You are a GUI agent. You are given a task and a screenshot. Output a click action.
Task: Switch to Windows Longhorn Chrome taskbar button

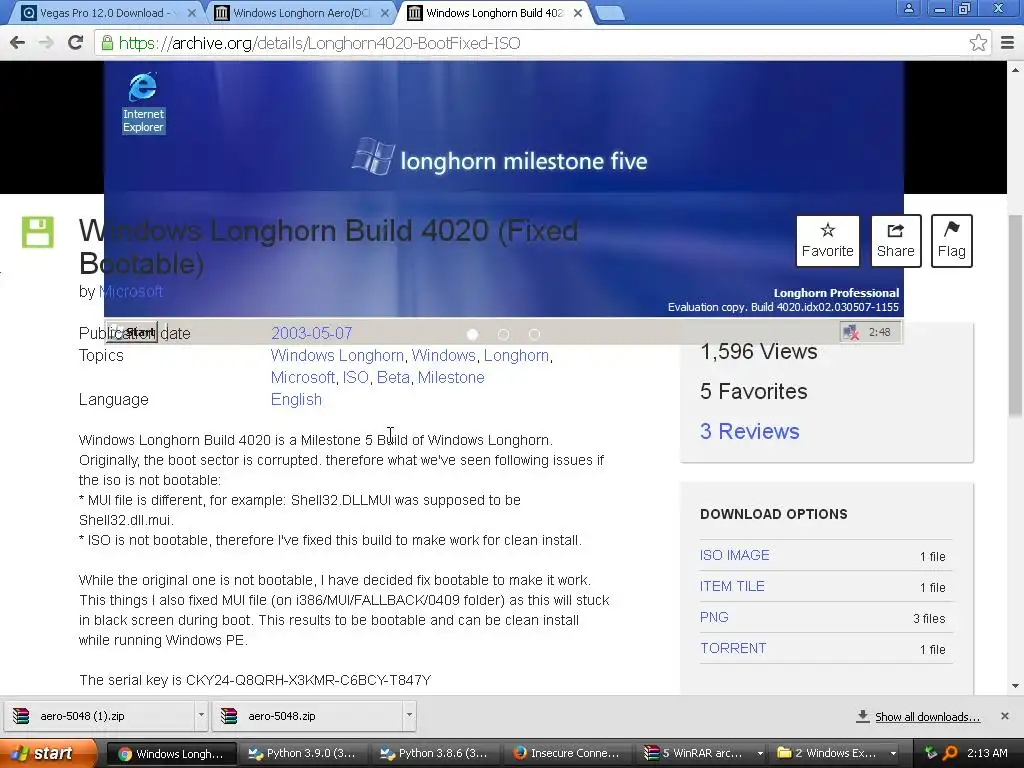(x=171, y=754)
